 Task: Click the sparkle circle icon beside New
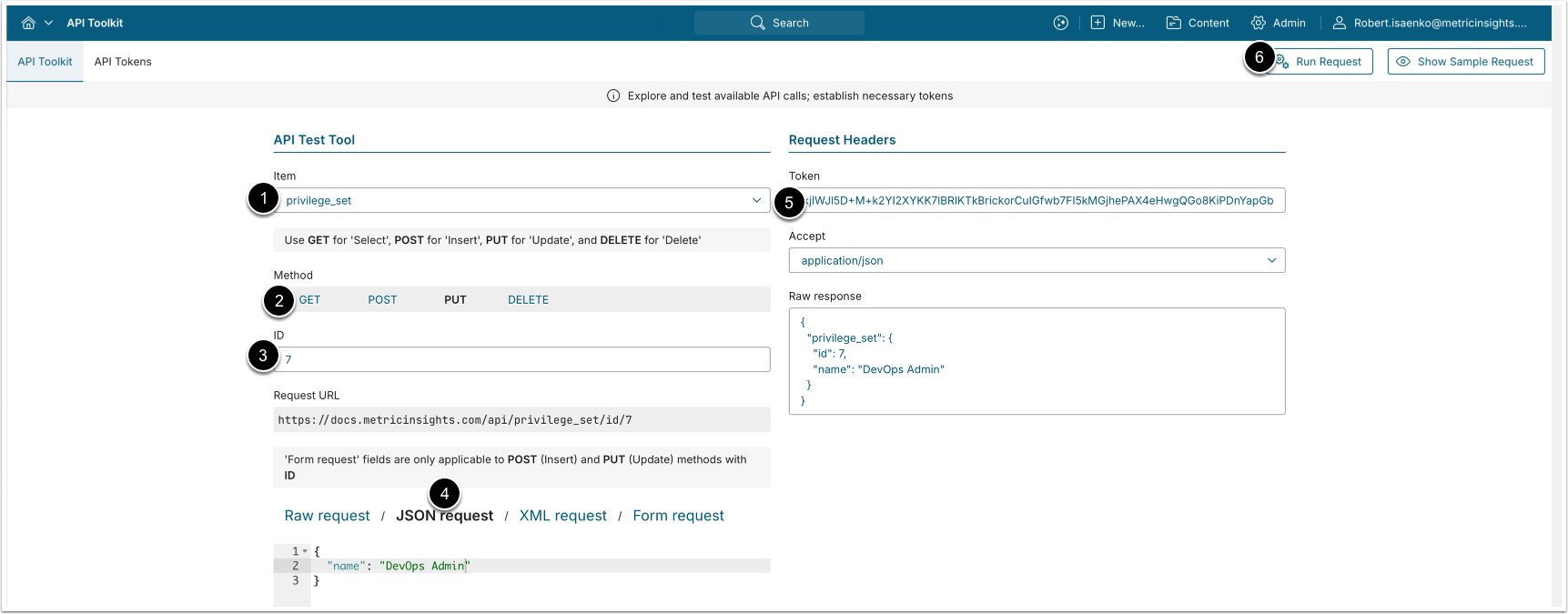1060,23
